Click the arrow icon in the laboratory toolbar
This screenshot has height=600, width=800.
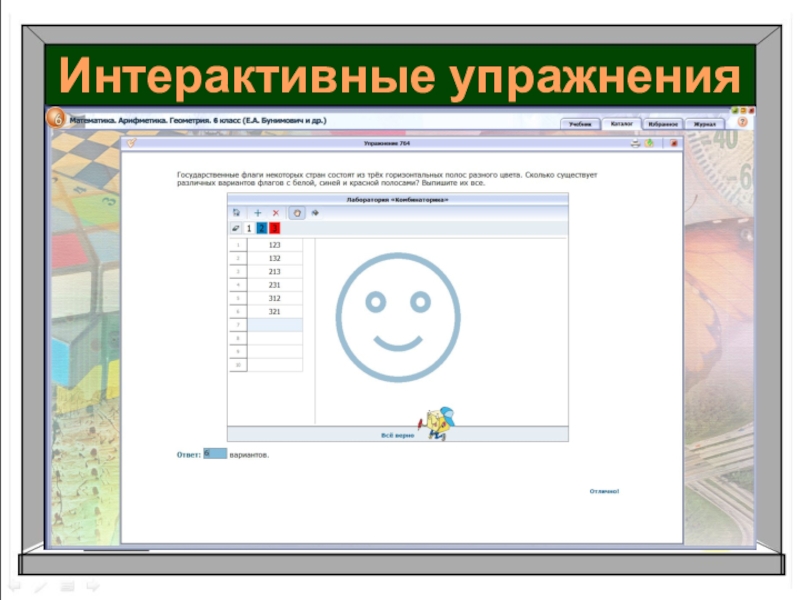(315, 213)
